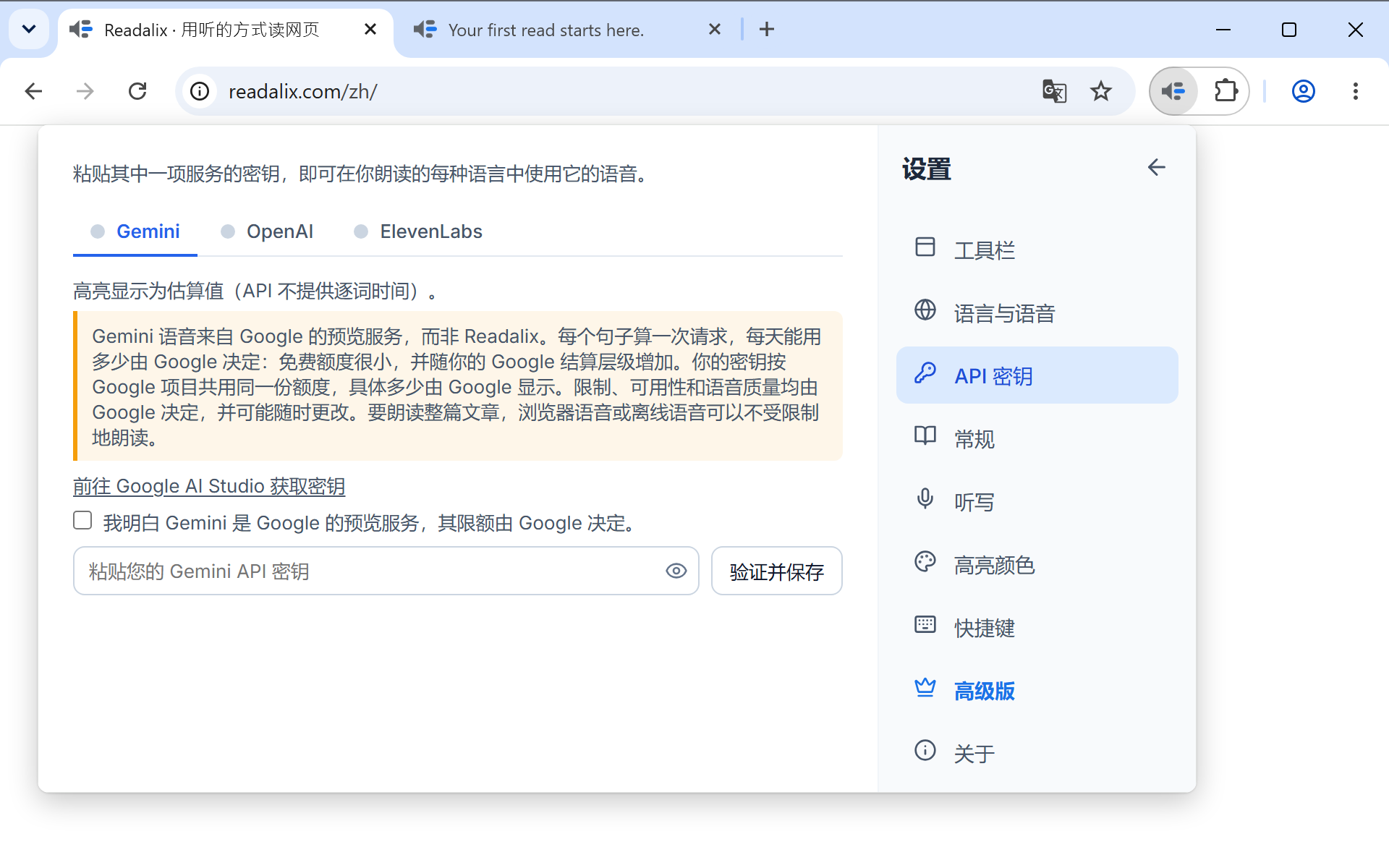Close the Readalix 用听的方式读网页 tab
Image resolution: width=1389 pixels, height=868 pixels.
370,30
